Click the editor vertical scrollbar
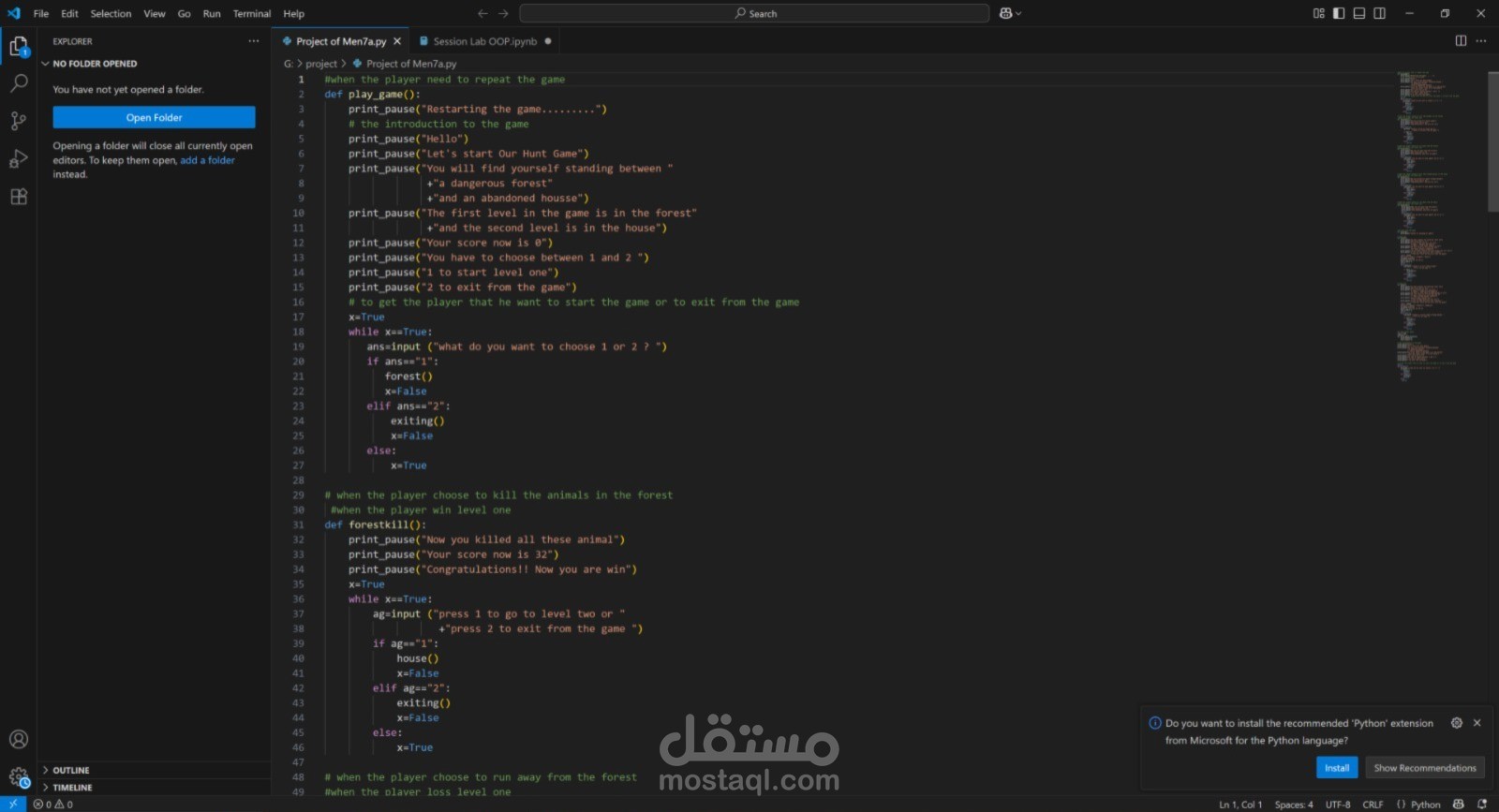This screenshot has width=1499, height=812. pos(1492,140)
